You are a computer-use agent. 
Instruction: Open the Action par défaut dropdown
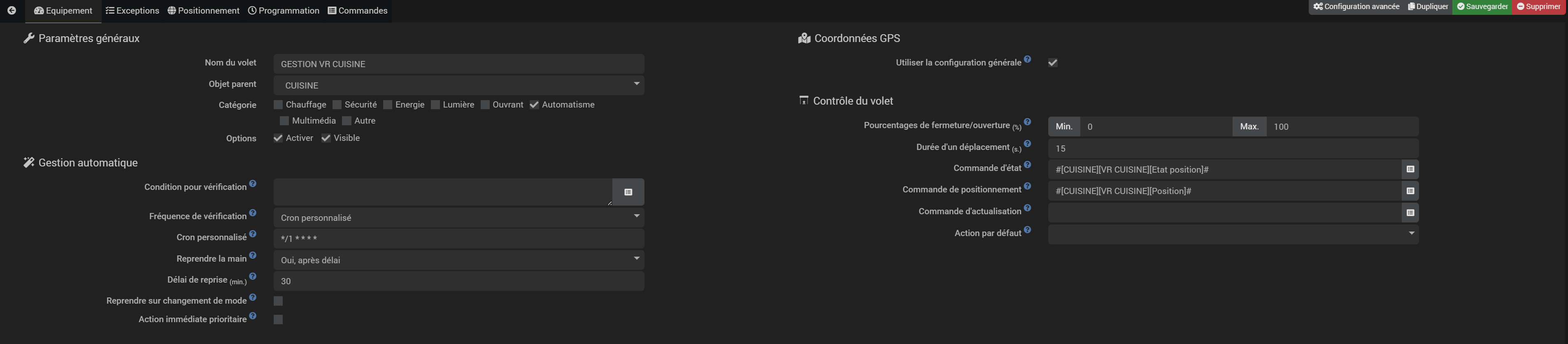pyautogui.click(x=1233, y=234)
